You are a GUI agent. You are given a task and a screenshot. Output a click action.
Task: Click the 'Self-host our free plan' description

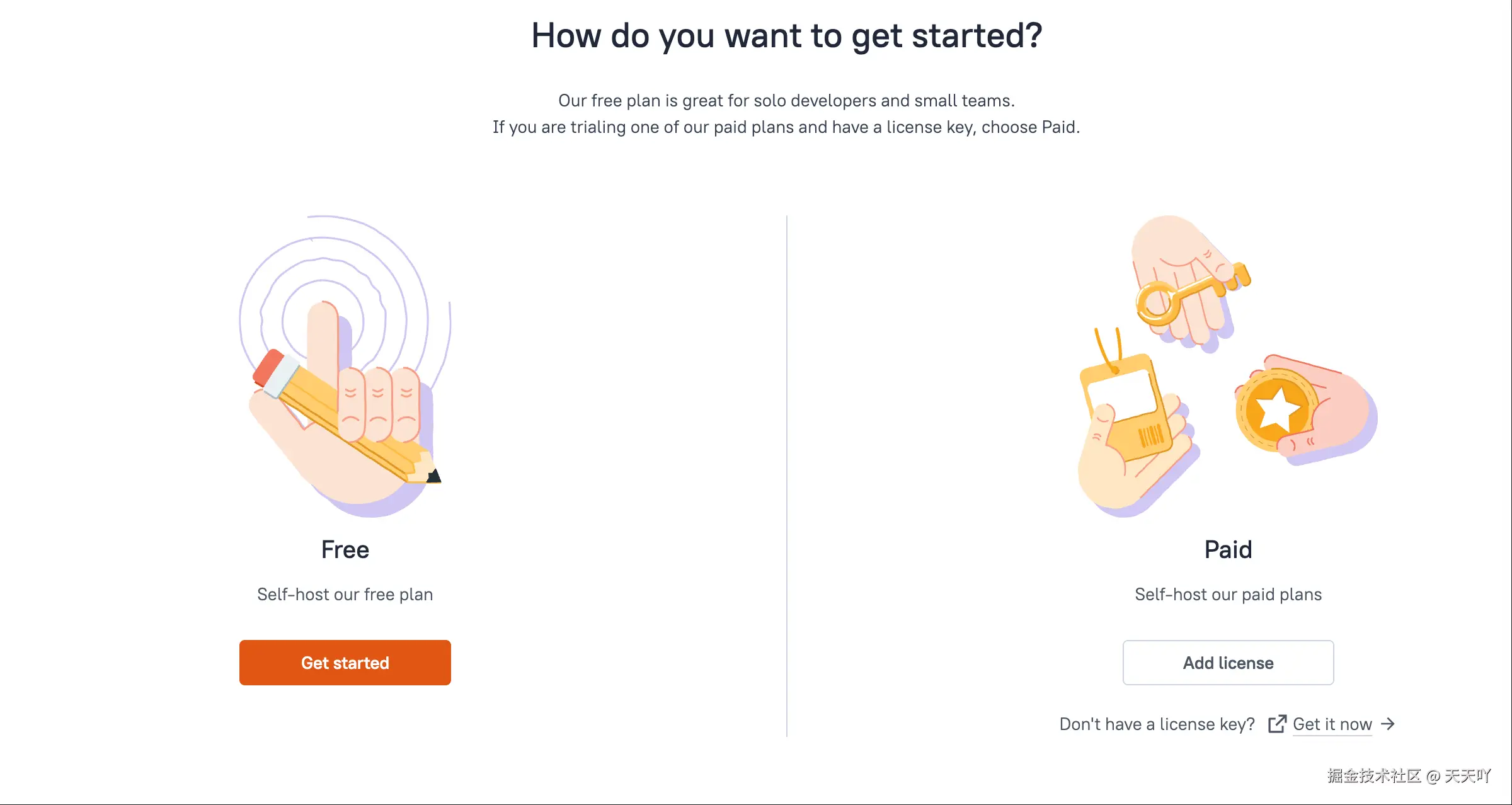coord(345,595)
